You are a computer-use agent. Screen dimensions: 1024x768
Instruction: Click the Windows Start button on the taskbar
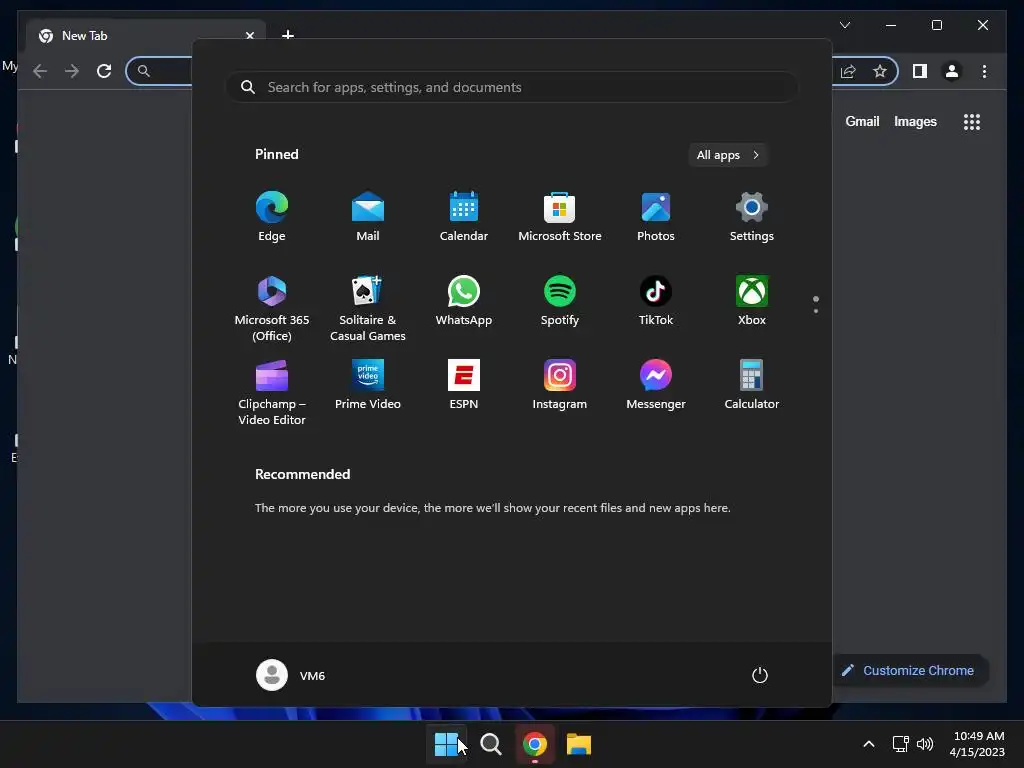[x=447, y=744]
